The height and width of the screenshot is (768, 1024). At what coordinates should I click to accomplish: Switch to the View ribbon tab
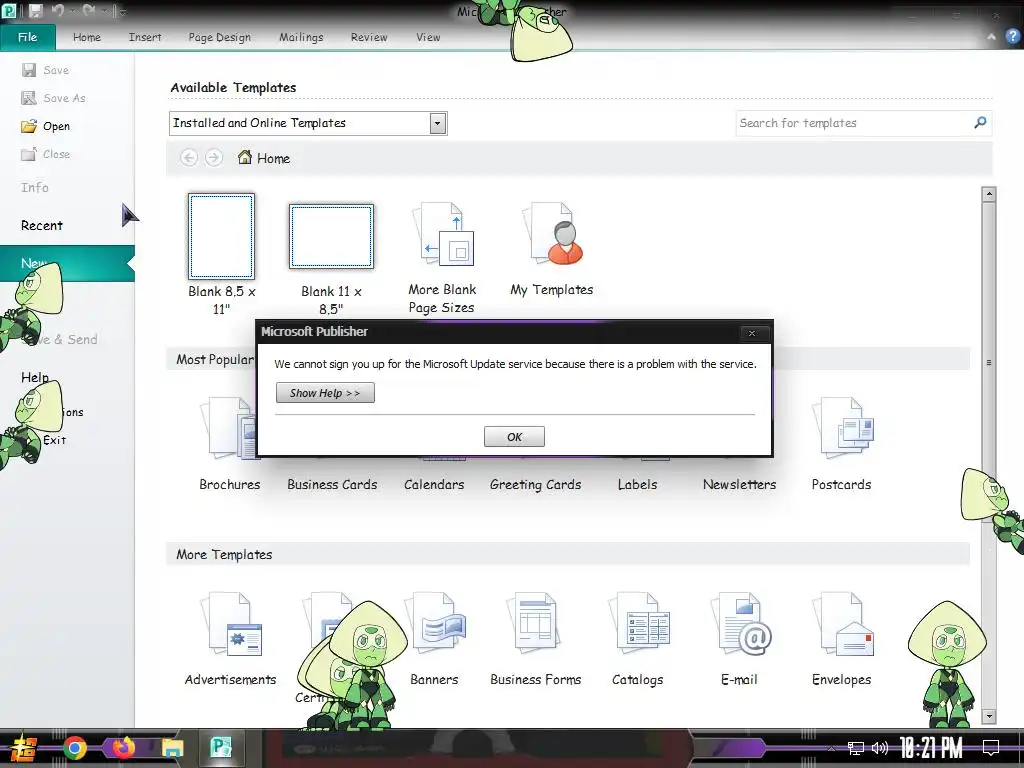click(x=428, y=37)
